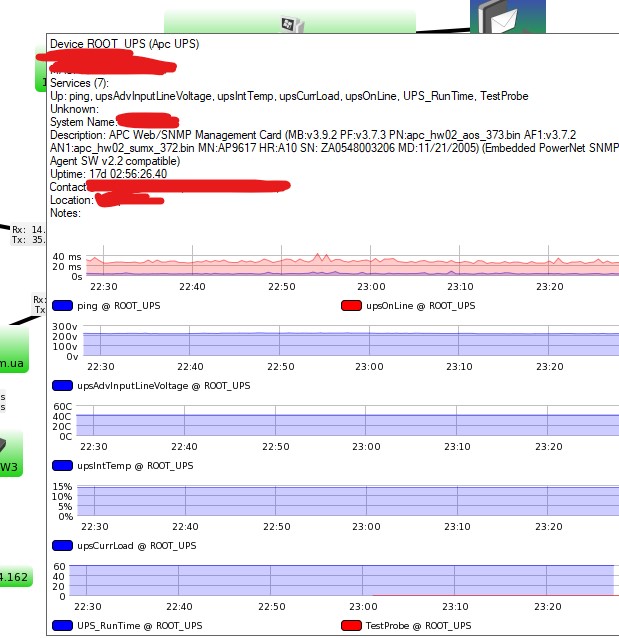This screenshot has height=638, width=619.
Task: Select the 'TestProbe @ ROOT_UPS' legend label
Action: point(418,626)
